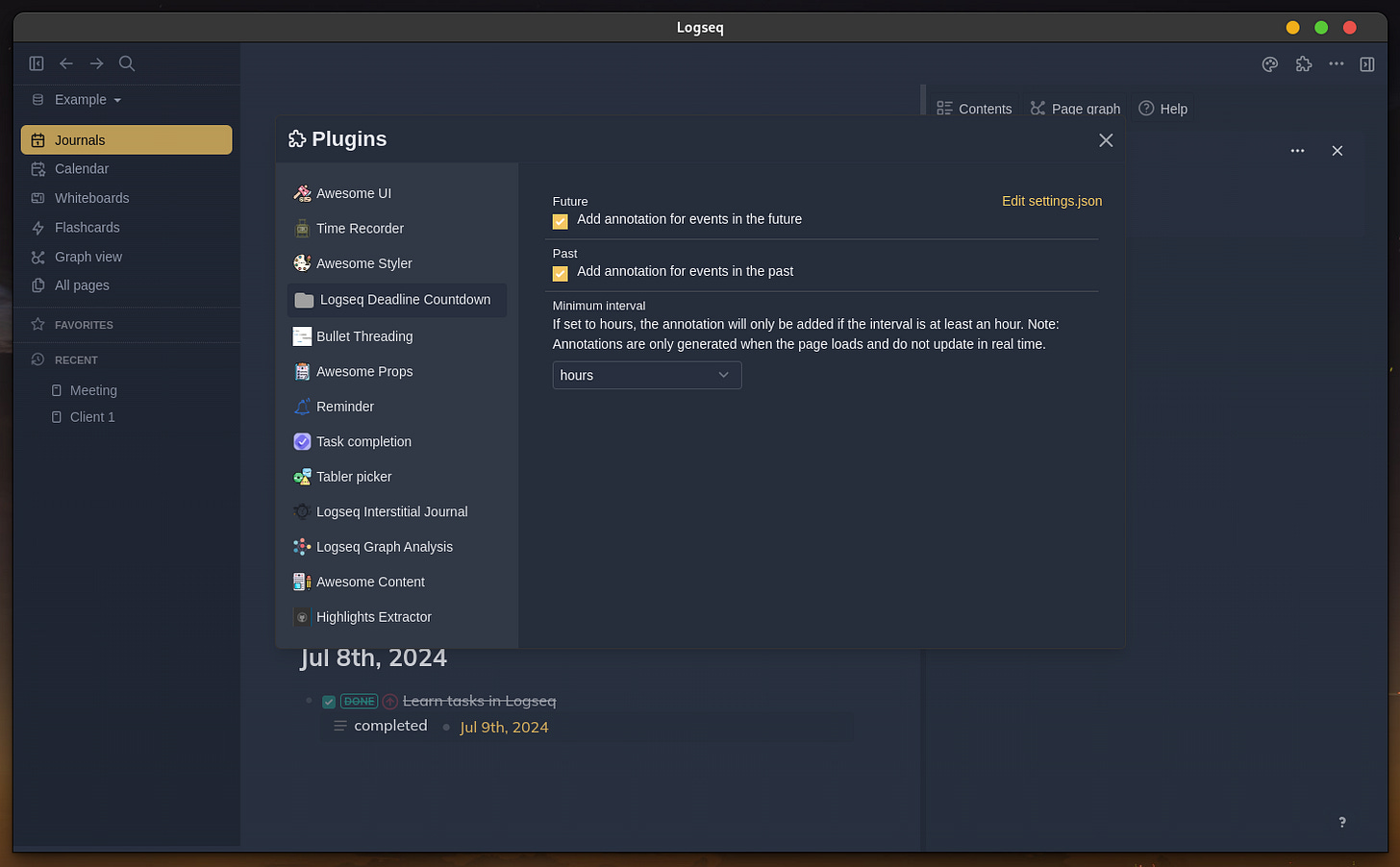Open Whiteboards in the sidebar
The image size is (1400, 867).
point(126,198)
